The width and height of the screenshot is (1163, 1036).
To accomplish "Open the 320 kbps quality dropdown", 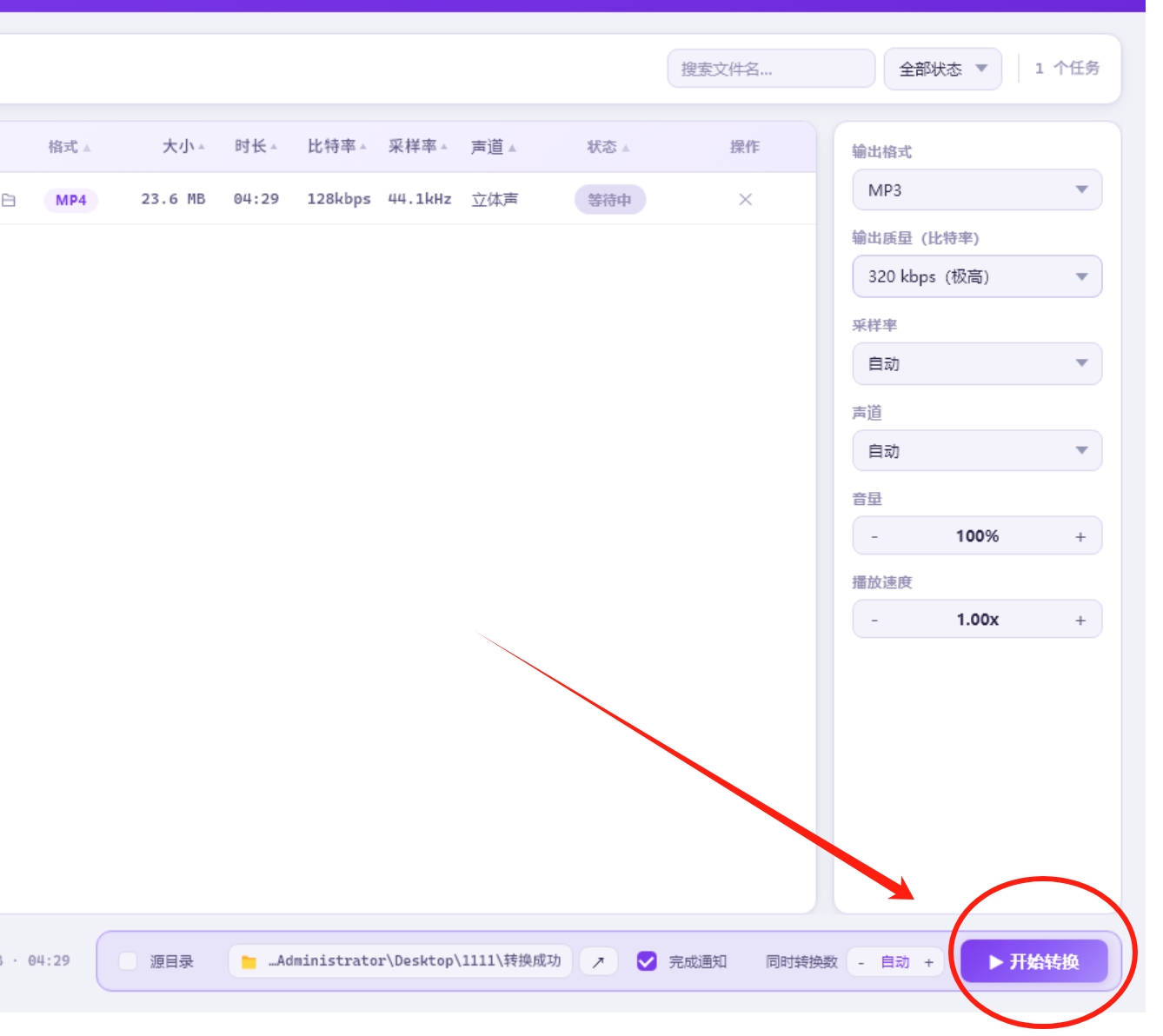I will 977,276.
